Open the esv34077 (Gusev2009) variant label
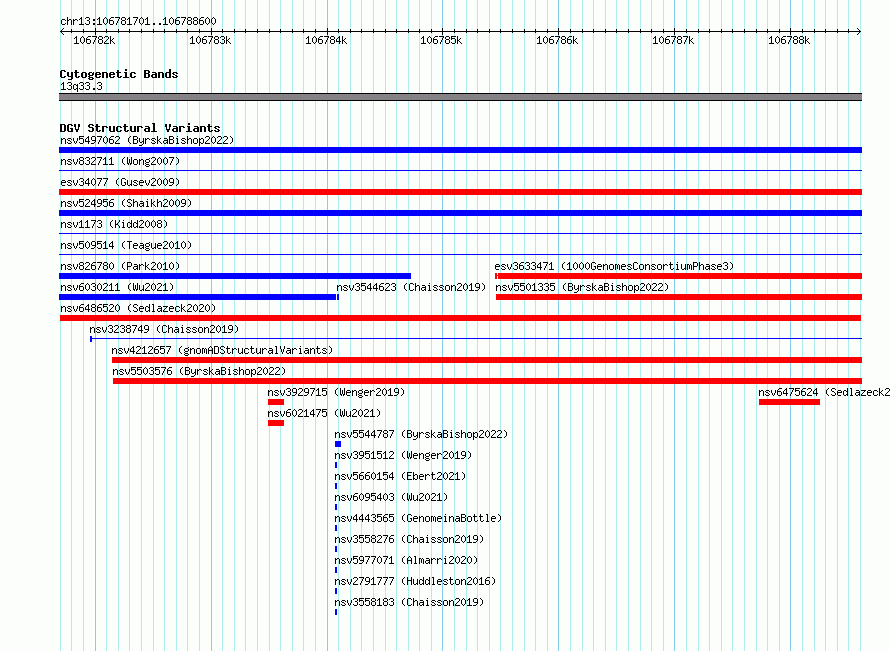The image size is (890, 651). pos(120,182)
